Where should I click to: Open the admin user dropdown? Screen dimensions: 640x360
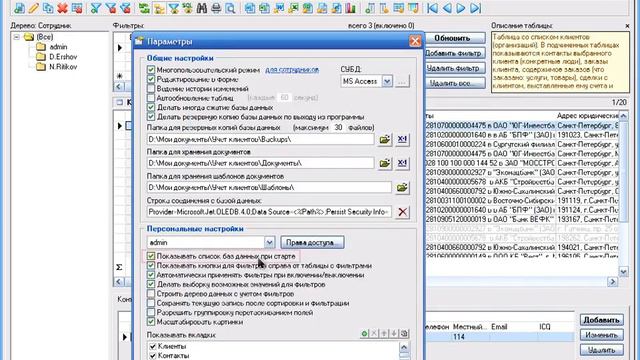tap(269, 242)
